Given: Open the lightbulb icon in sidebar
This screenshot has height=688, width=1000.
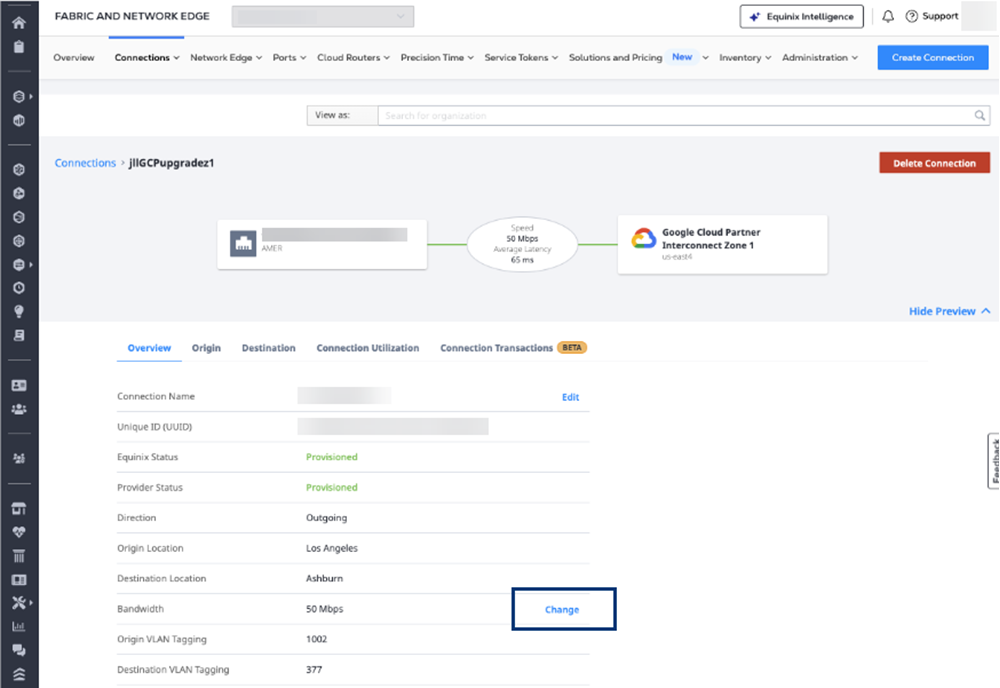Looking at the screenshot, I should click(18, 311).
